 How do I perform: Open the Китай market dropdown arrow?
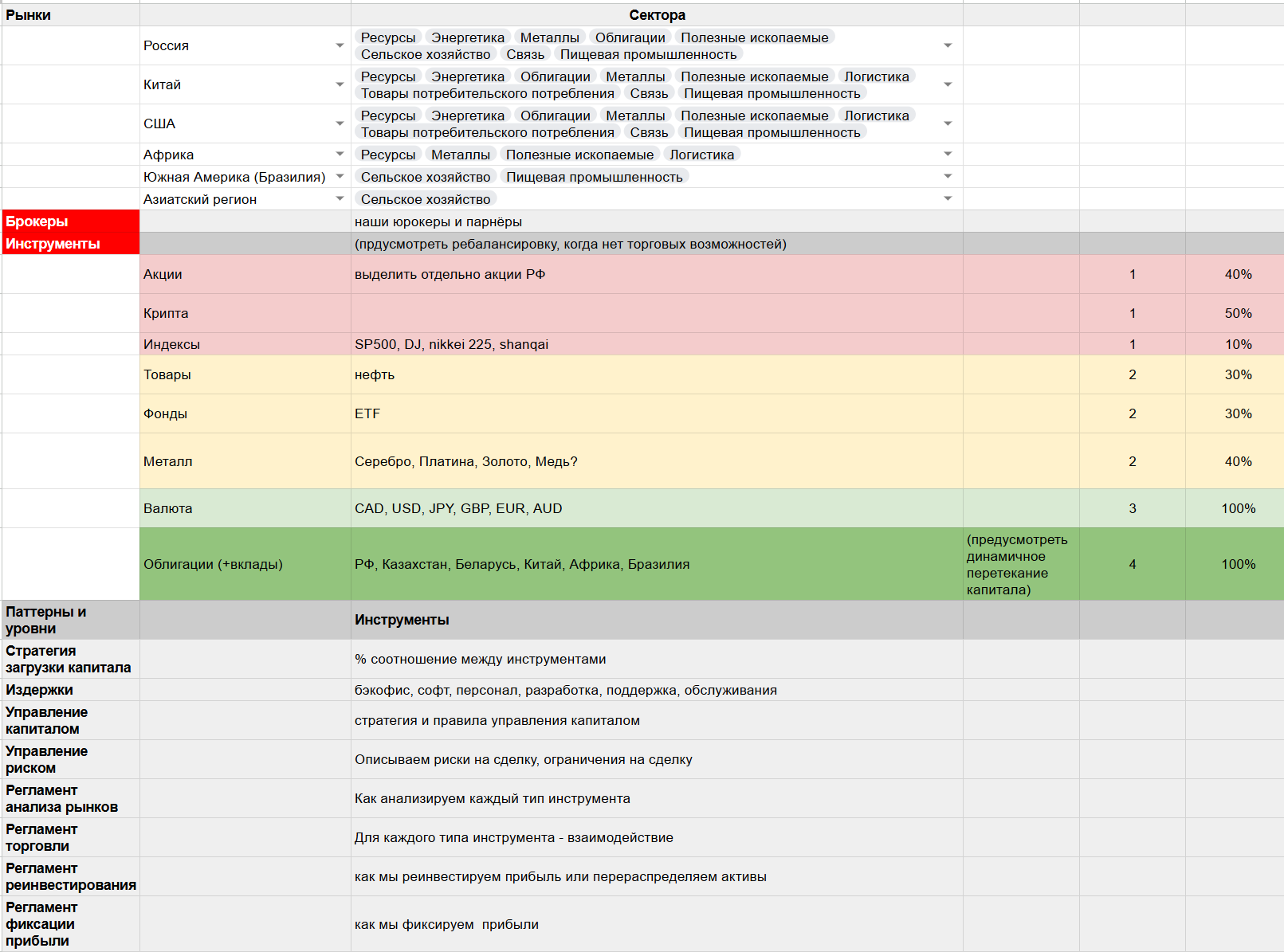340,84
